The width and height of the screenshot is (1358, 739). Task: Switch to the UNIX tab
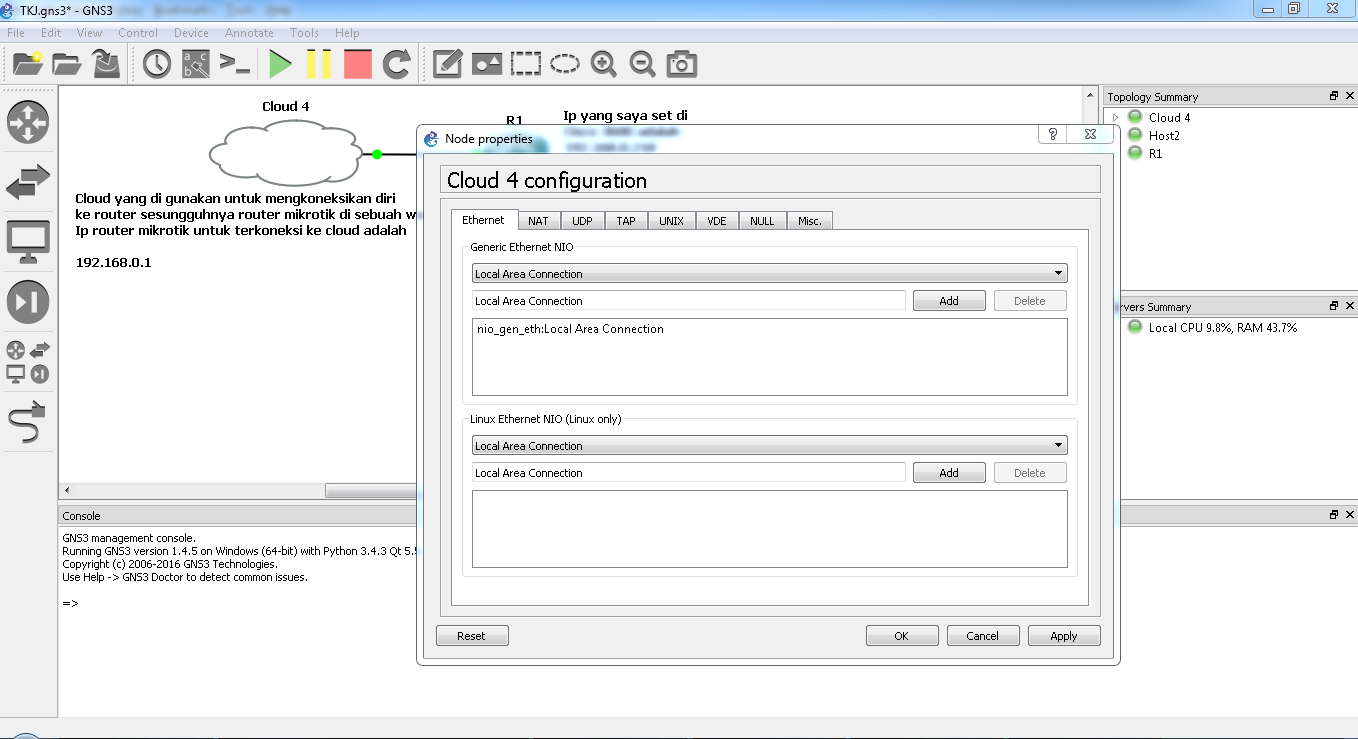(x=672, y=221)
